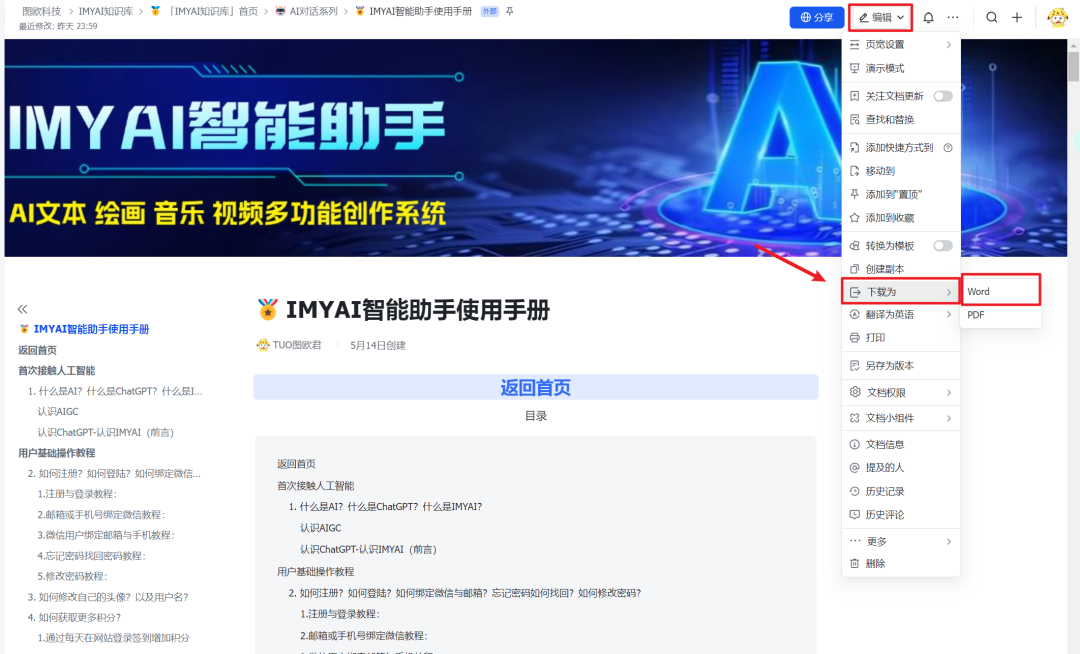This screenshot has width=1080, height=654.
Task: Open 图欧科技 breadcrumb link
Action: click(x=41, y=12)
